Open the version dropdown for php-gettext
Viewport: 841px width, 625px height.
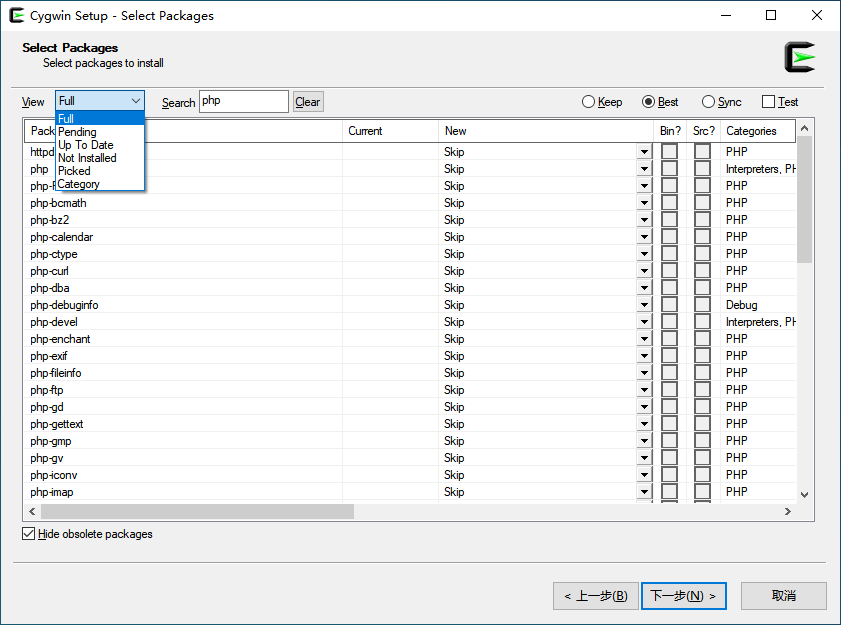click(644, 424)
